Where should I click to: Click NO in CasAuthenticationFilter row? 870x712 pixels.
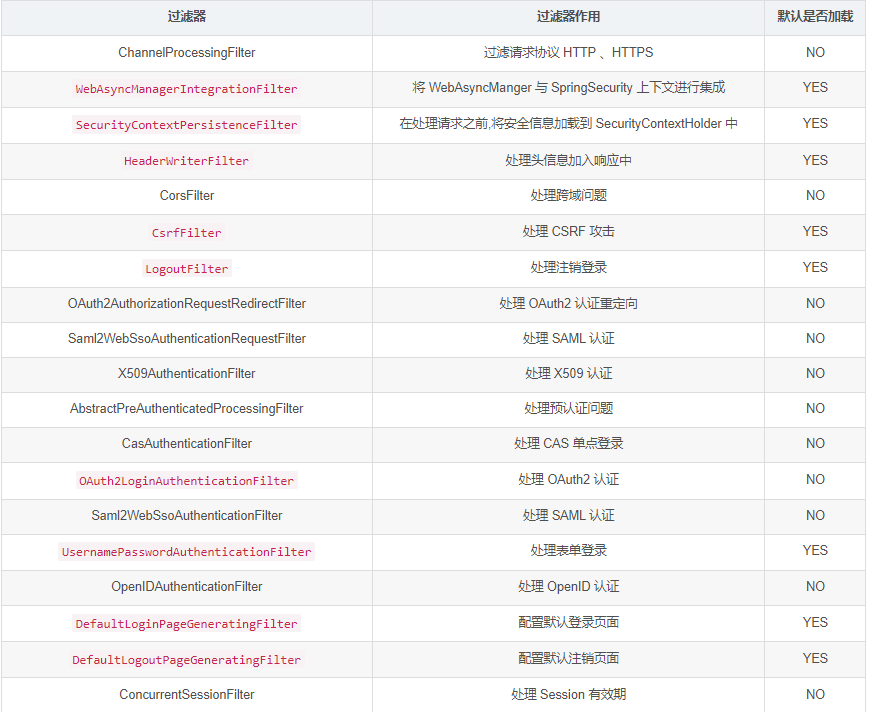coord(815,443)
